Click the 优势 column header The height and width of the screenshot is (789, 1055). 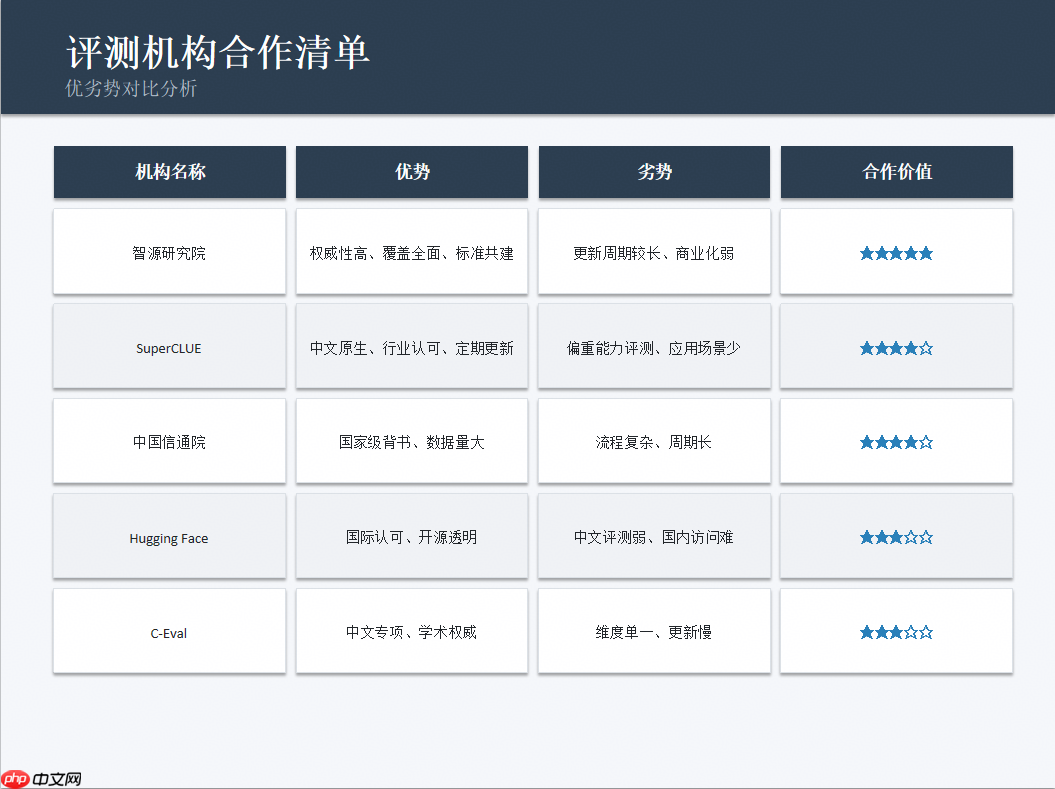click(x=412, y=172)
